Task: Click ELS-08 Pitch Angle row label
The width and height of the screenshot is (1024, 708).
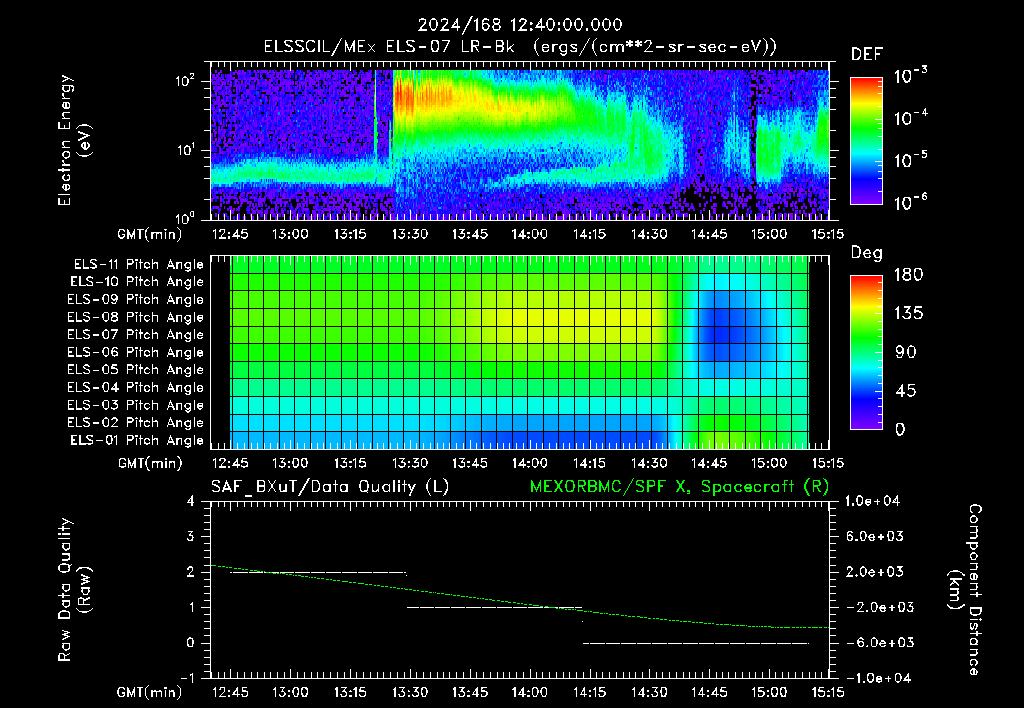Action: pyautogui.click(x=136, y=317)
